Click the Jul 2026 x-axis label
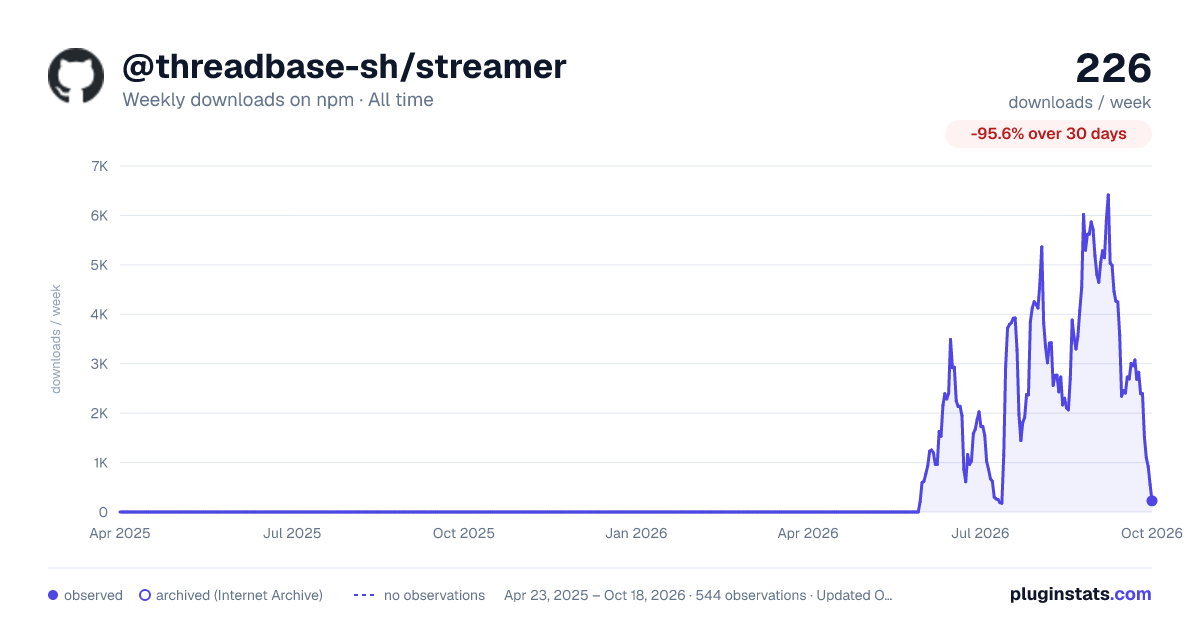Screen dimensions: 1200x630 980,533
